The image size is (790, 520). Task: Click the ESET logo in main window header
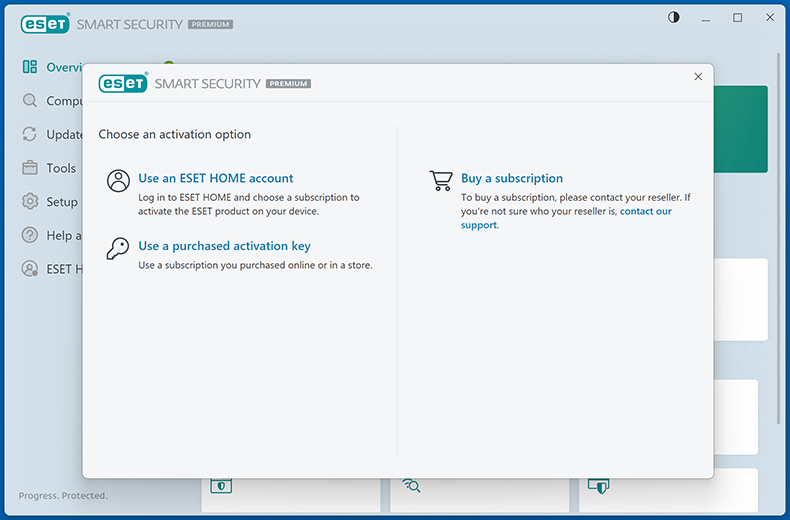(45, 24)
